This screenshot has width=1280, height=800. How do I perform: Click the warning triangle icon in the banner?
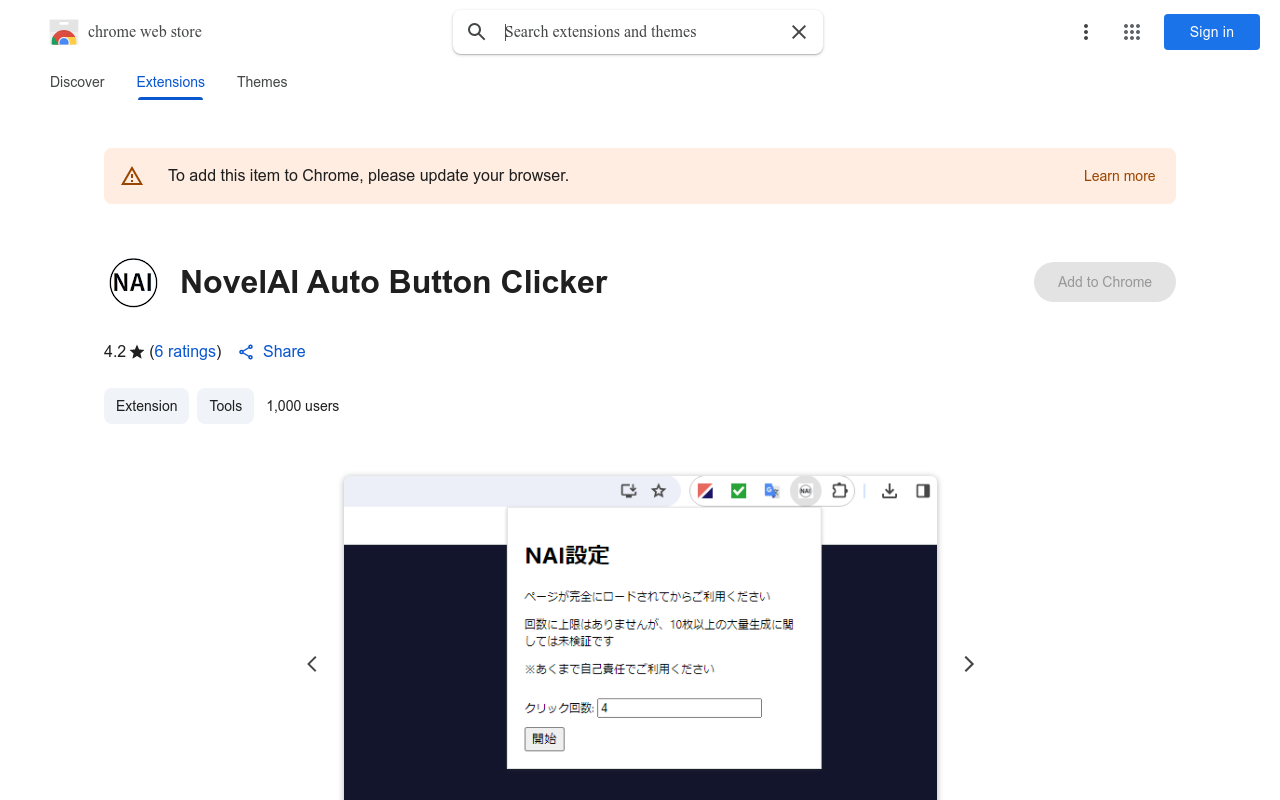[132, 176]
